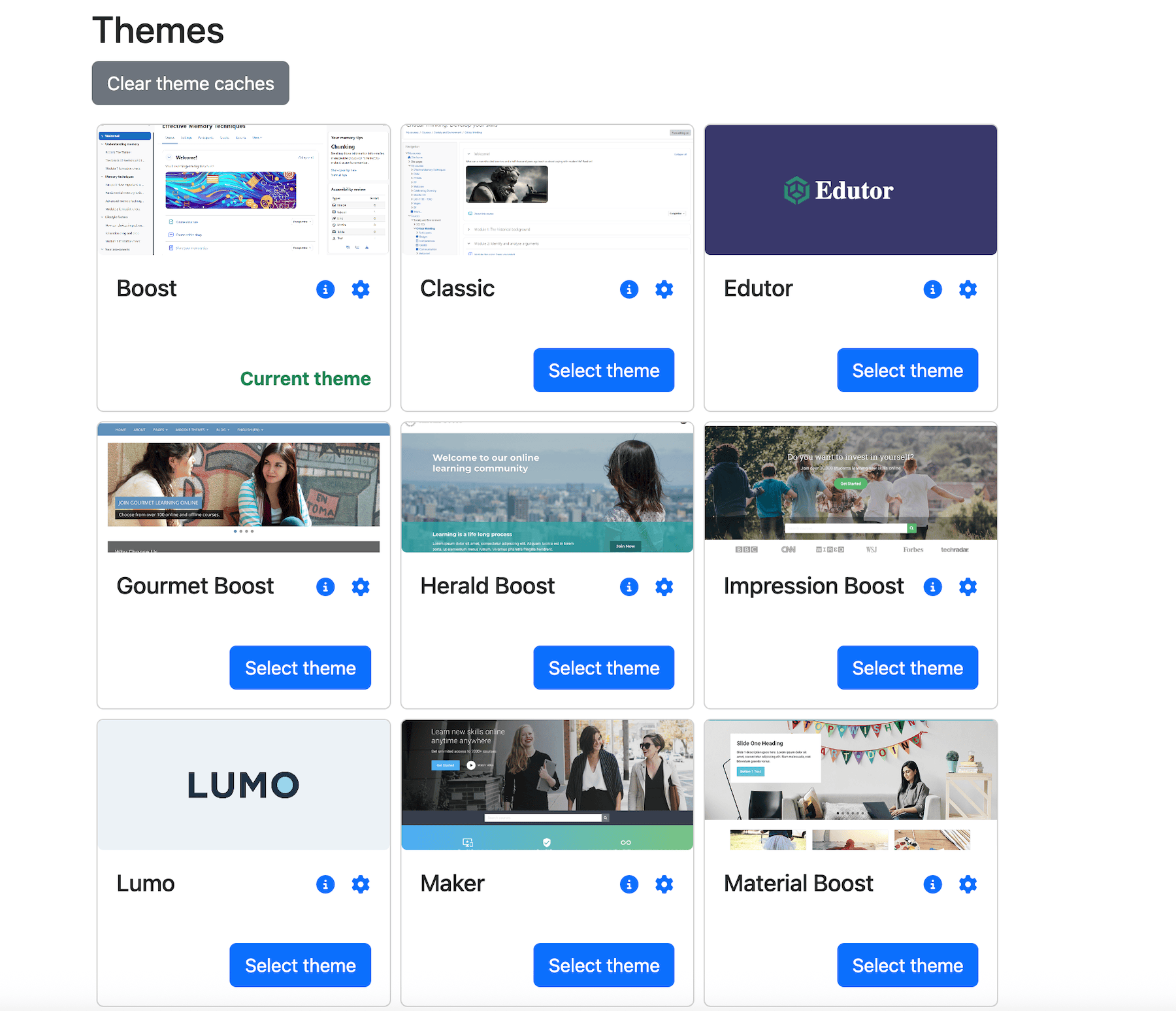The image size is (1176, 1011).
Task: Click the Impression Boost preview thumbnail
Action: coord(850,487)
